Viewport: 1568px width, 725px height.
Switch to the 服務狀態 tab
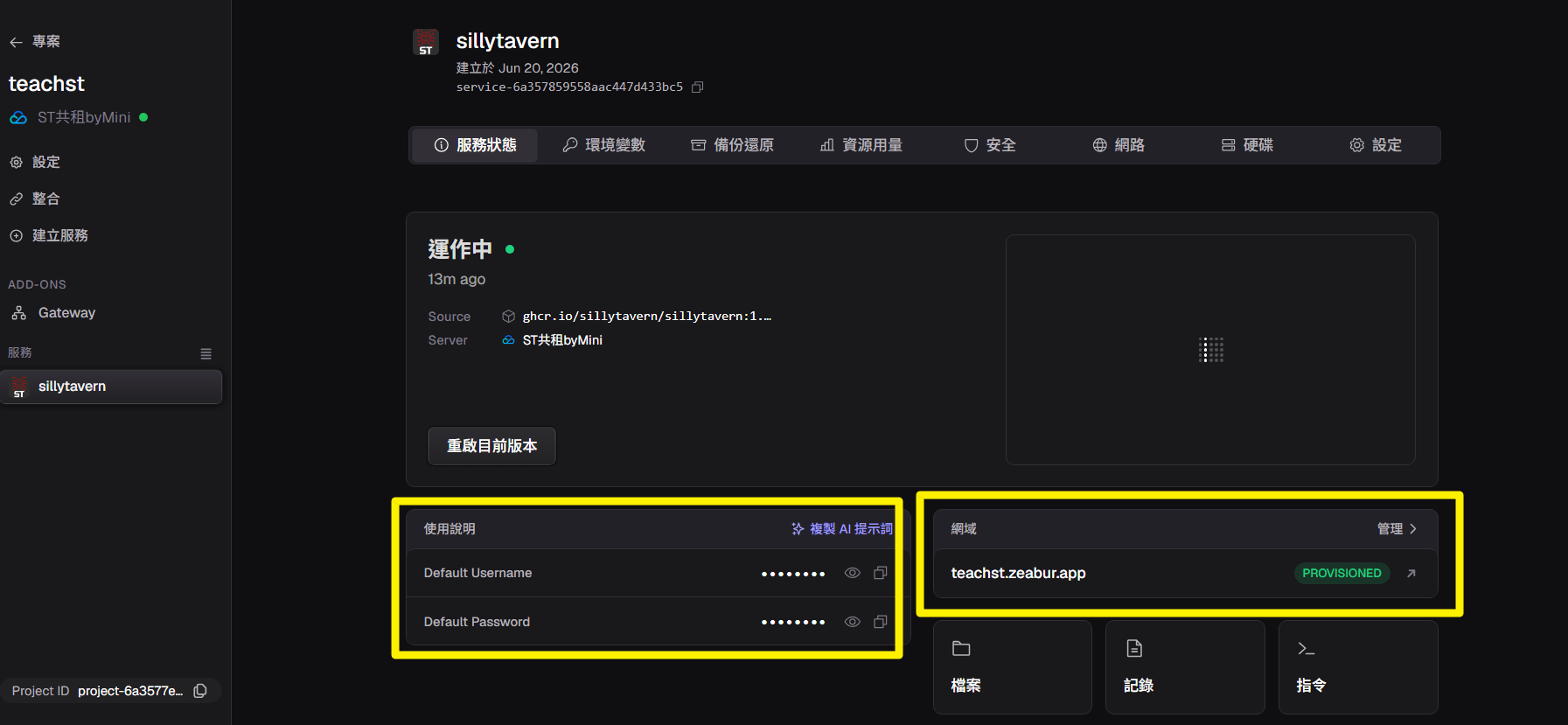coord(475,145)
